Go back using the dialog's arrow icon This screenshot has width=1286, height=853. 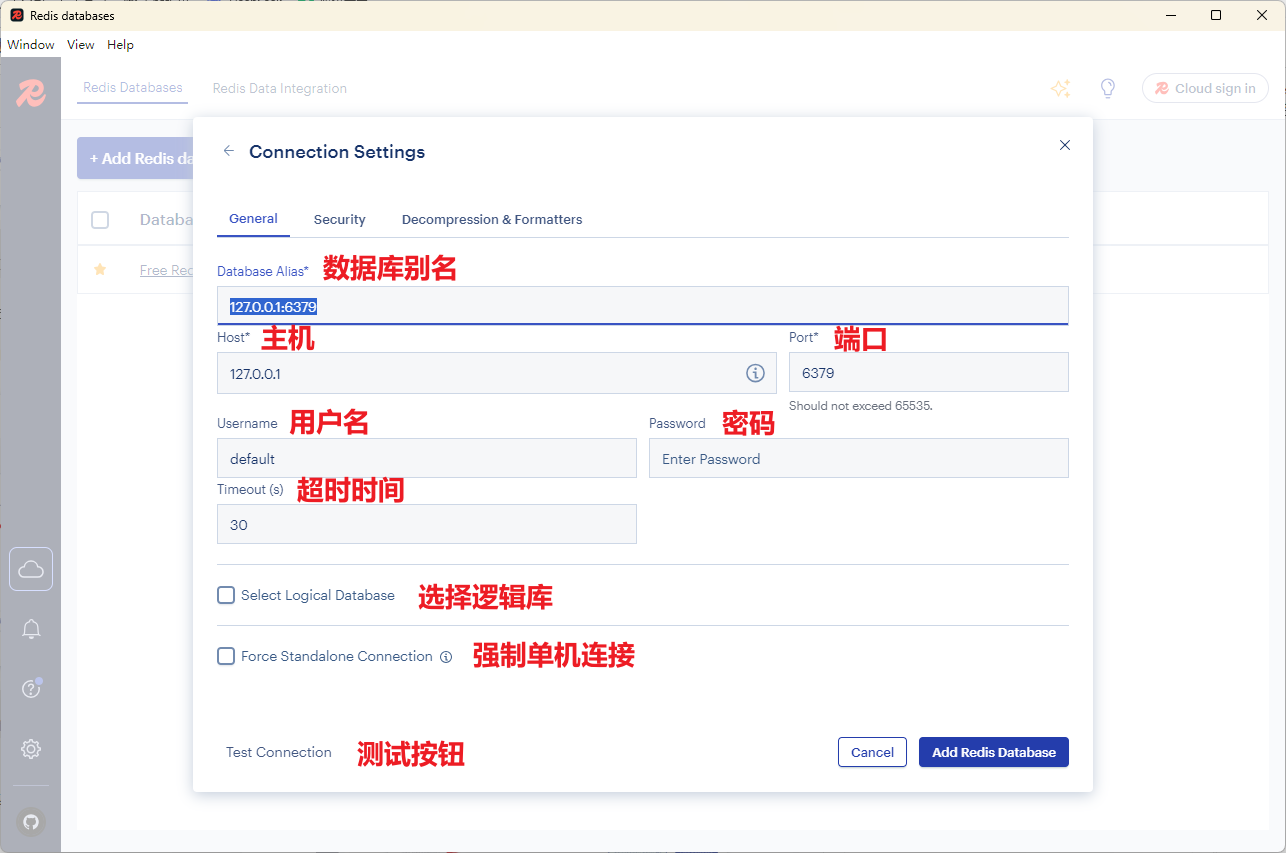tap(229, 151)
